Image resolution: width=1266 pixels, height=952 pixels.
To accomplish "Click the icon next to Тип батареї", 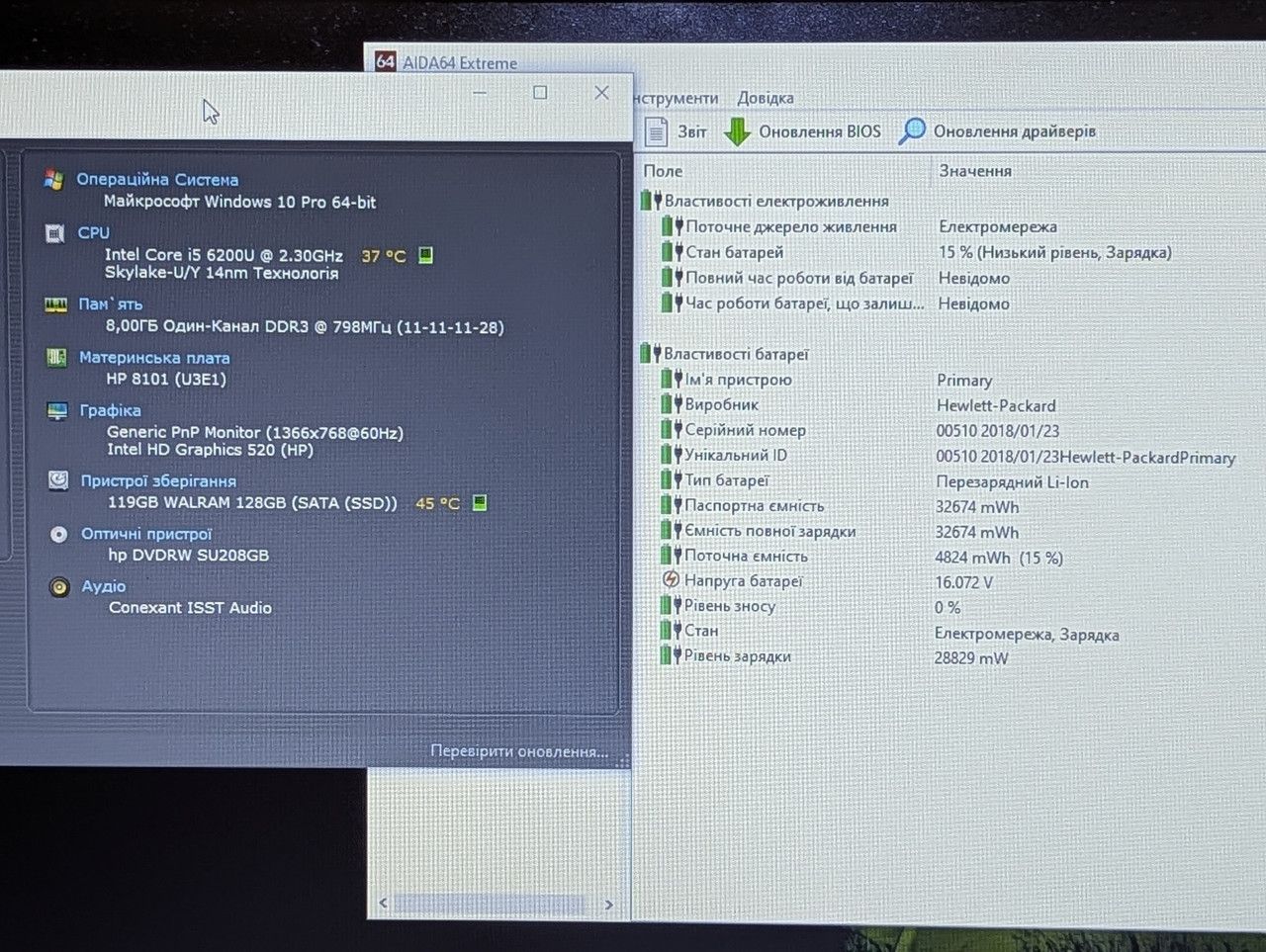I will [672, 480].
